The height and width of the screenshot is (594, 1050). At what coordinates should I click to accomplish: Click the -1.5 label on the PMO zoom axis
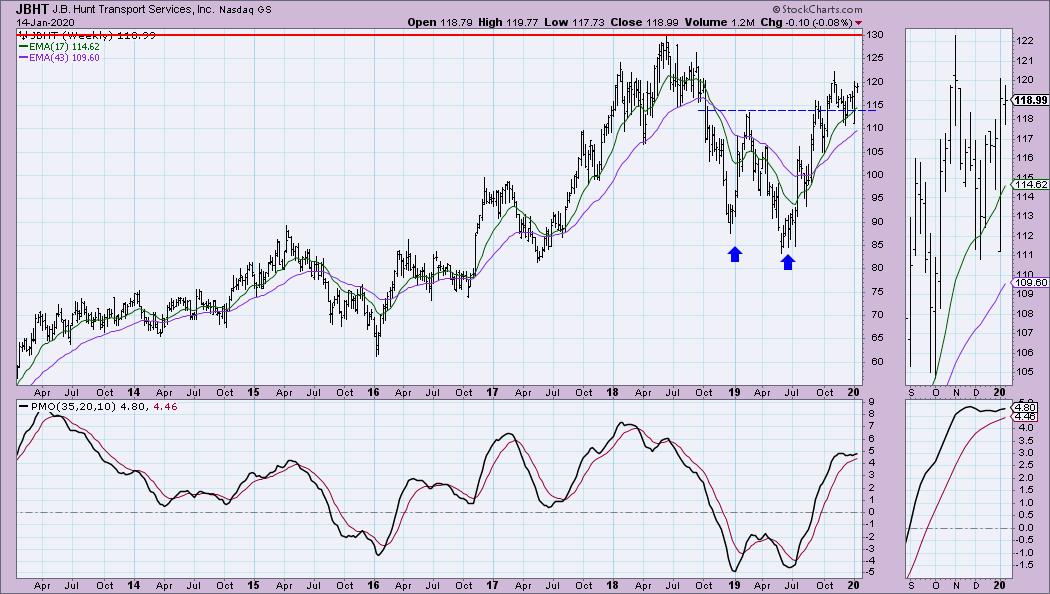(x=1026, y=565)
